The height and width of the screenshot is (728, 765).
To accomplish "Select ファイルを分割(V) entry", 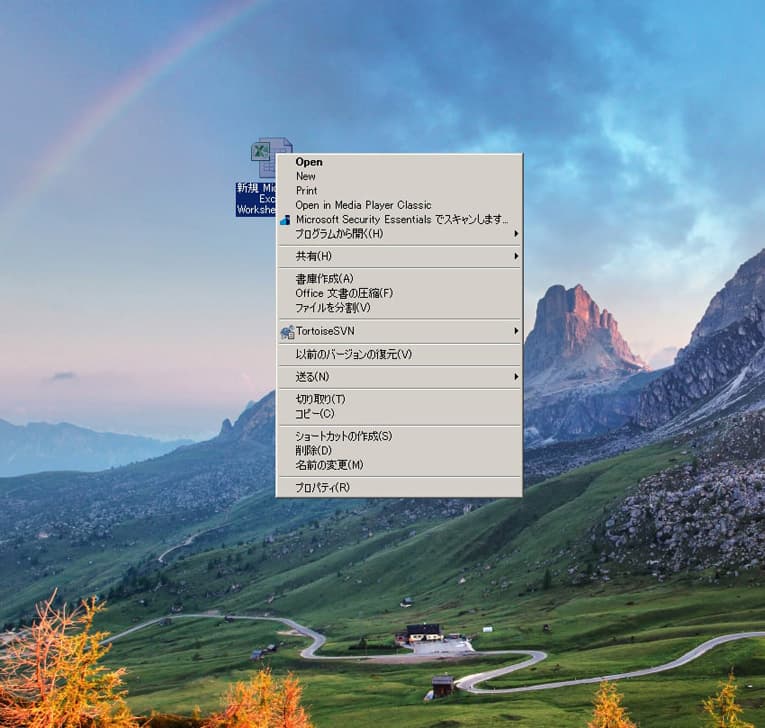I will tap(332, 308).
